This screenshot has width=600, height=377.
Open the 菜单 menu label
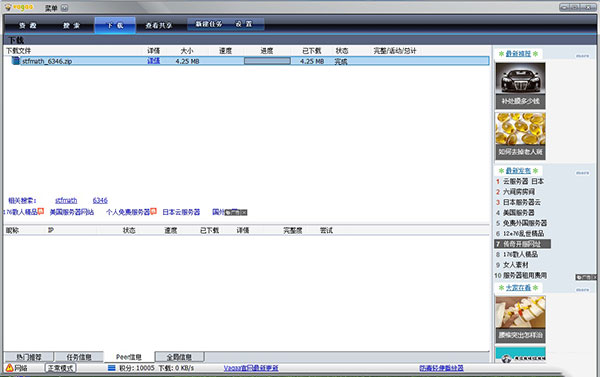click(51, 8)
